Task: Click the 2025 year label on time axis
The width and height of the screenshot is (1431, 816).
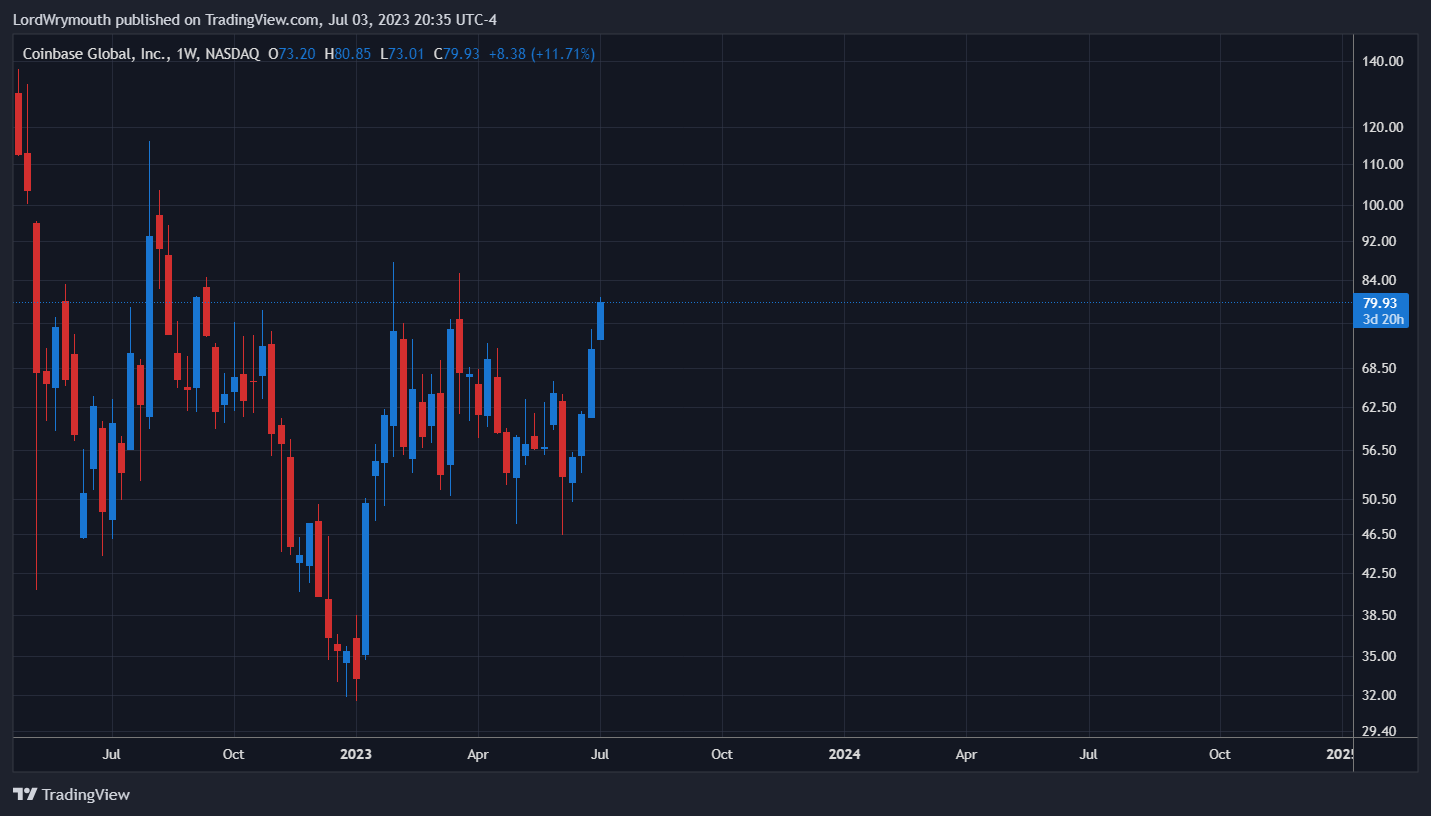Action: pos(1340,754)
